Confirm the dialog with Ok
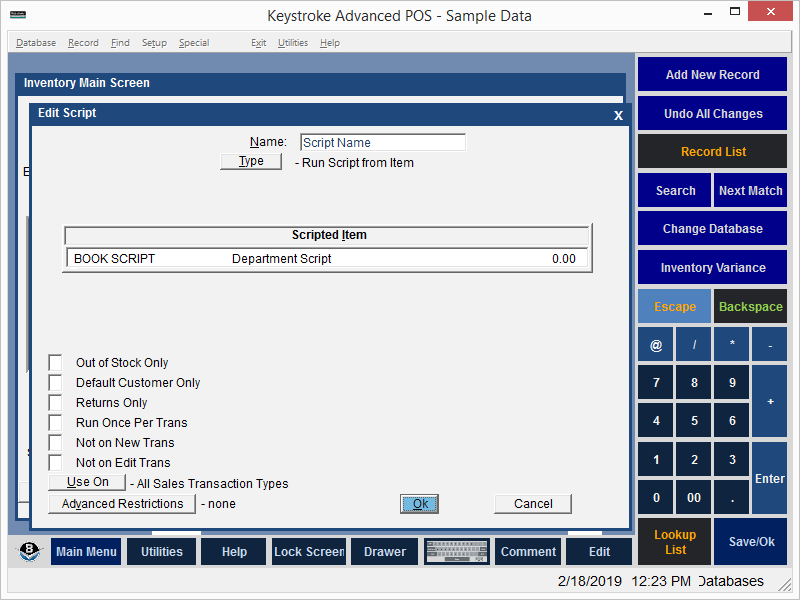800x600 pixels. coord(420,503)
